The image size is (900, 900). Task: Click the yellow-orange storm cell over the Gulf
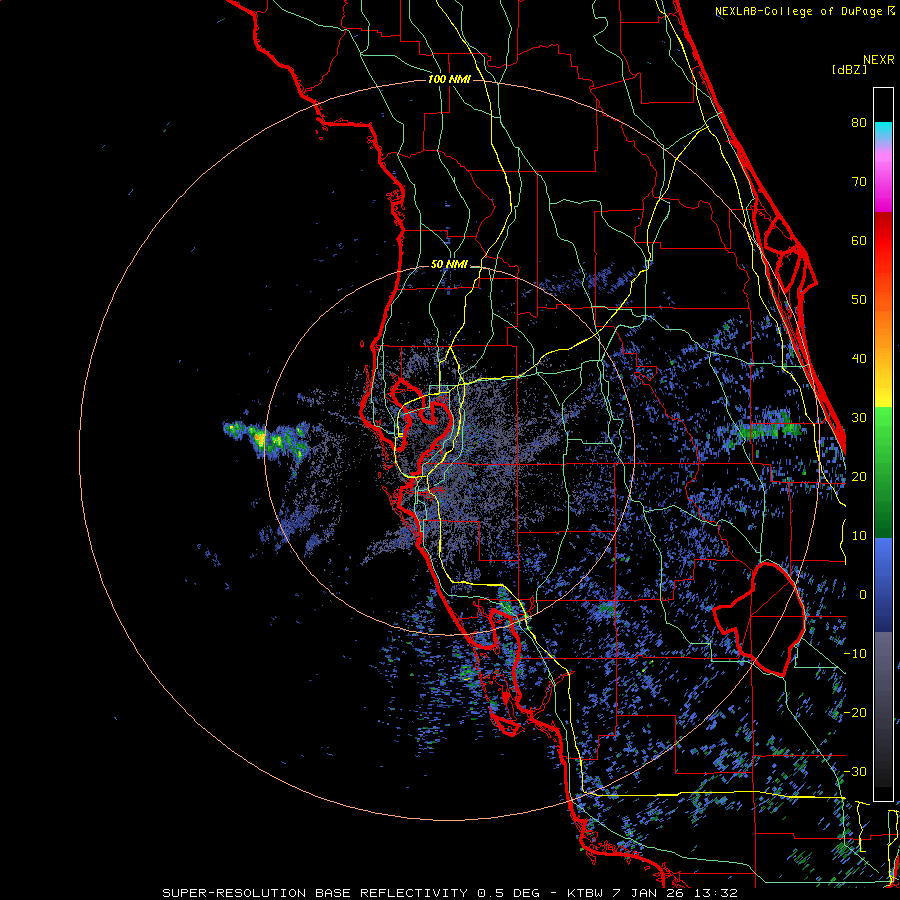[259, 440]
